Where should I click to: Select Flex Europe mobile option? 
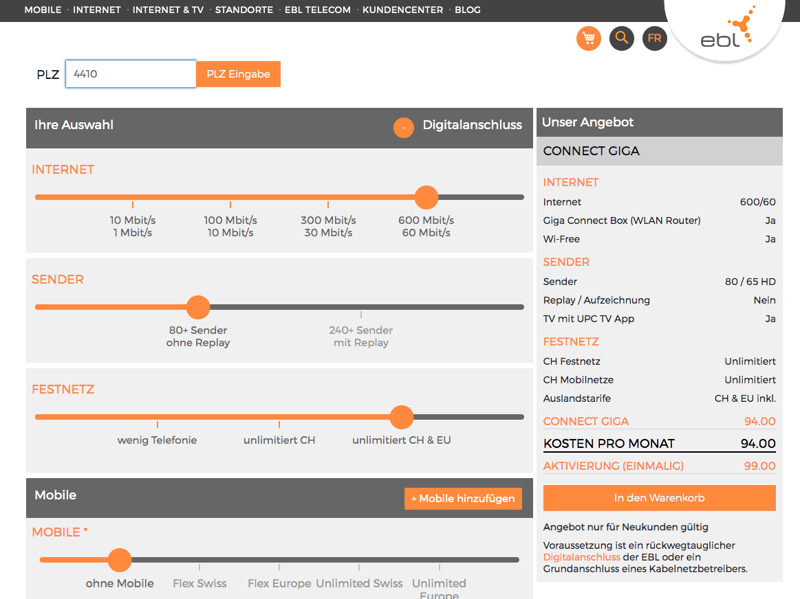point(279,583)
